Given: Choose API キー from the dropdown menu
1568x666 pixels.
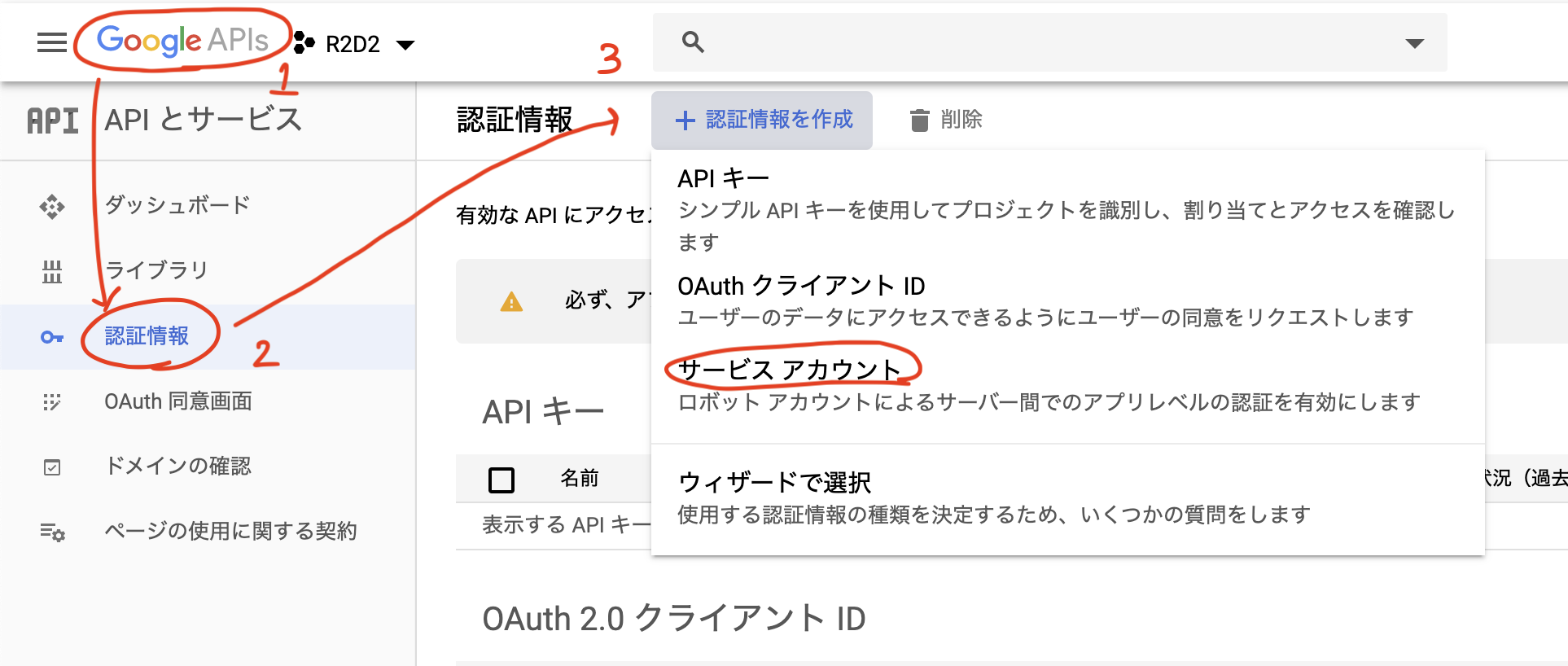Looking at the screenshot, I should click(x=1067, y=209).
